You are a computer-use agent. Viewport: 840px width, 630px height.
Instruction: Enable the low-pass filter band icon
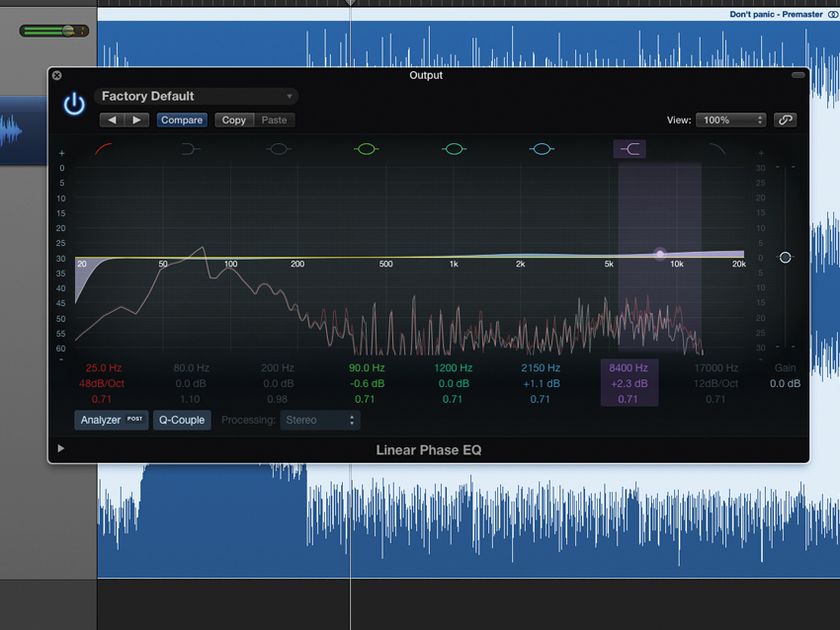[x=716, y=149]
